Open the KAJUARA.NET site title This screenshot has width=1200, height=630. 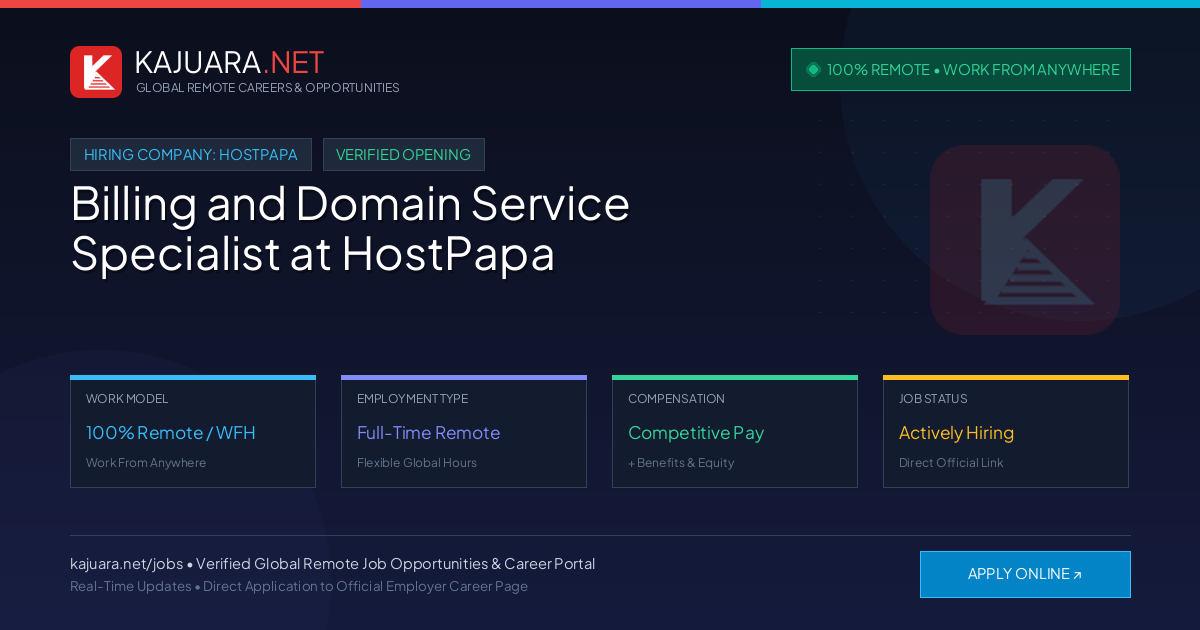(x=229, y=62)
